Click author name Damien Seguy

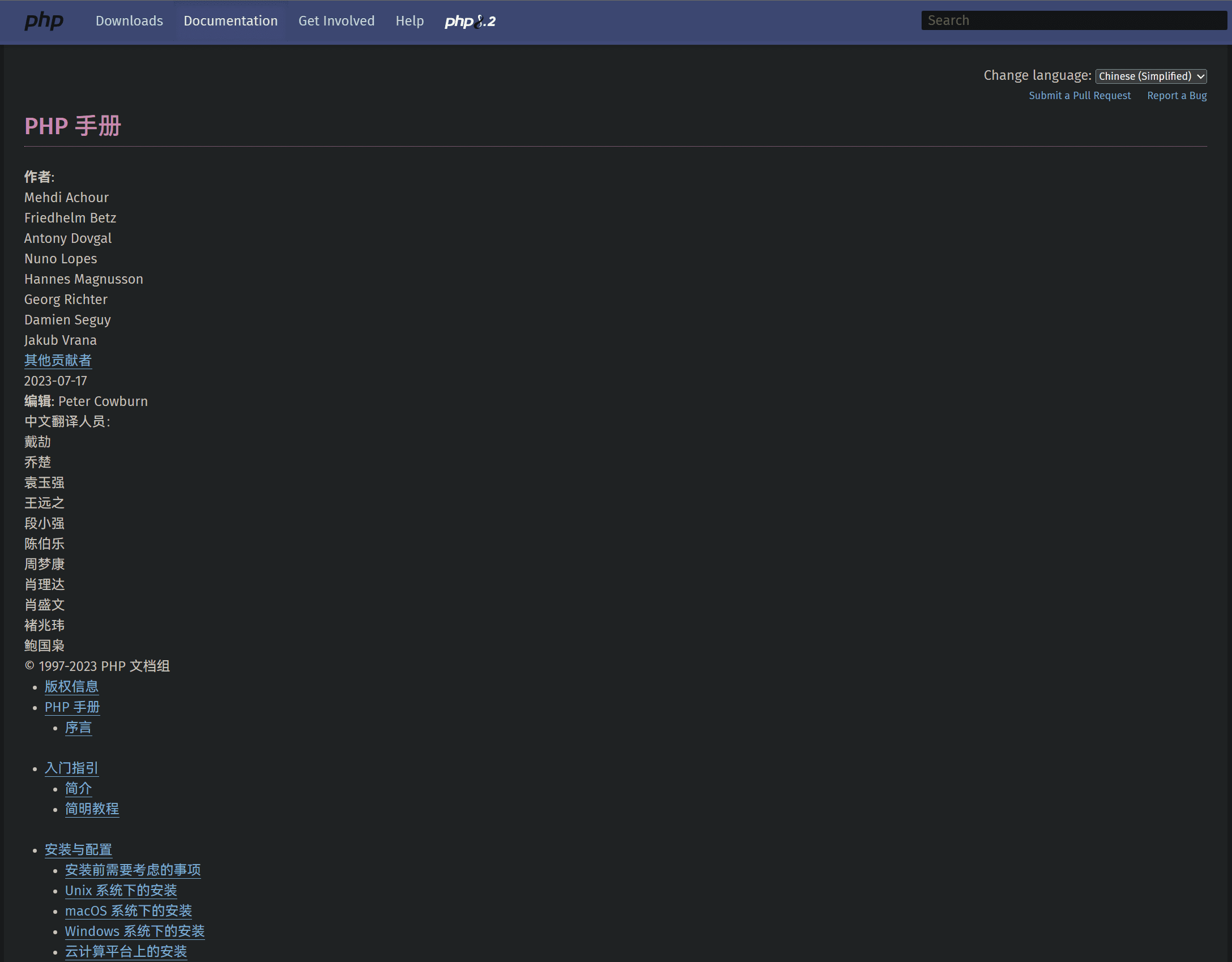coord(67,320)
